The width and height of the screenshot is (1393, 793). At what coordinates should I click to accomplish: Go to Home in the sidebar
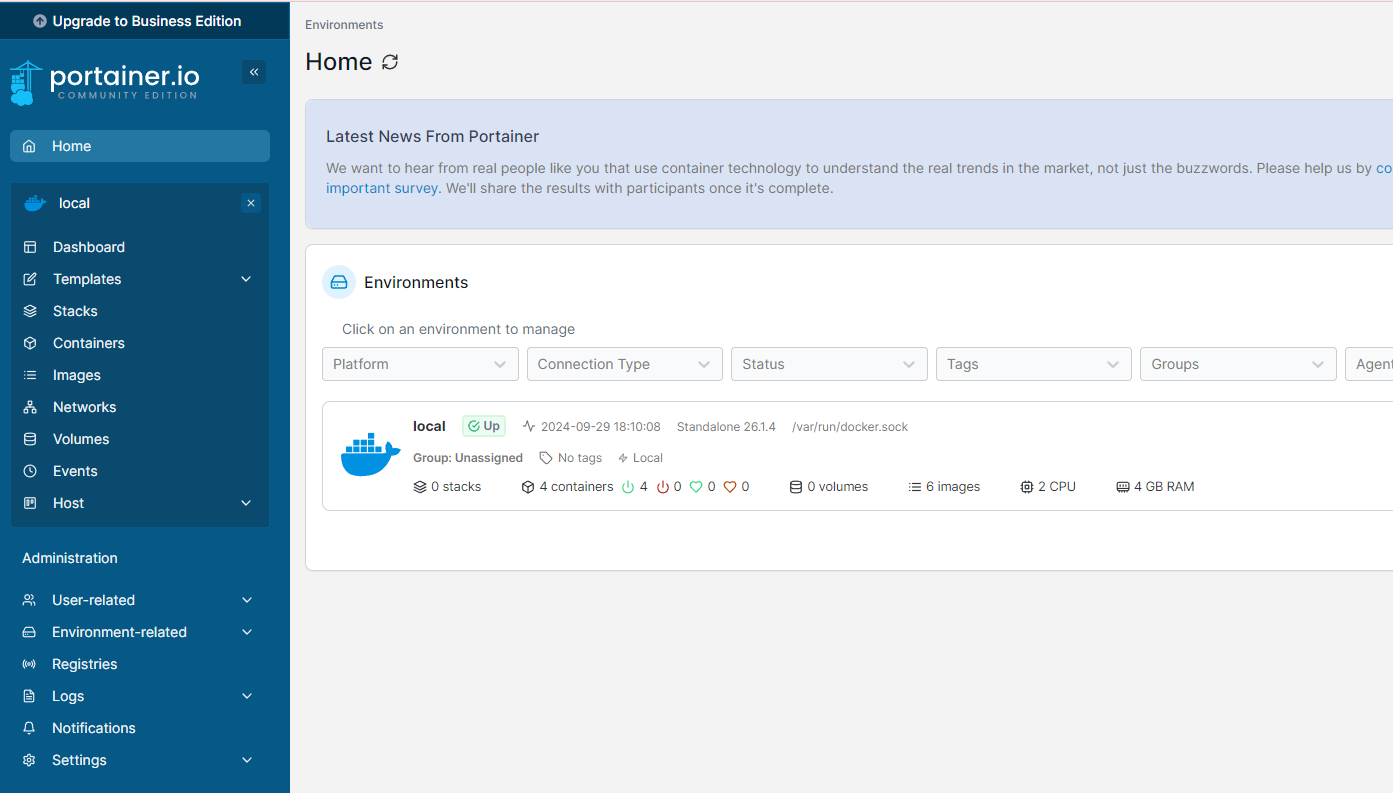(140, 146)
